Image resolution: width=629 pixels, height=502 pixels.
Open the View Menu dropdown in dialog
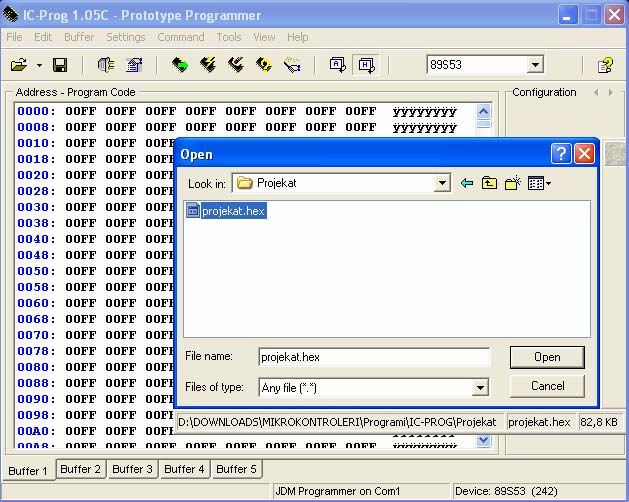click(539, 183)
